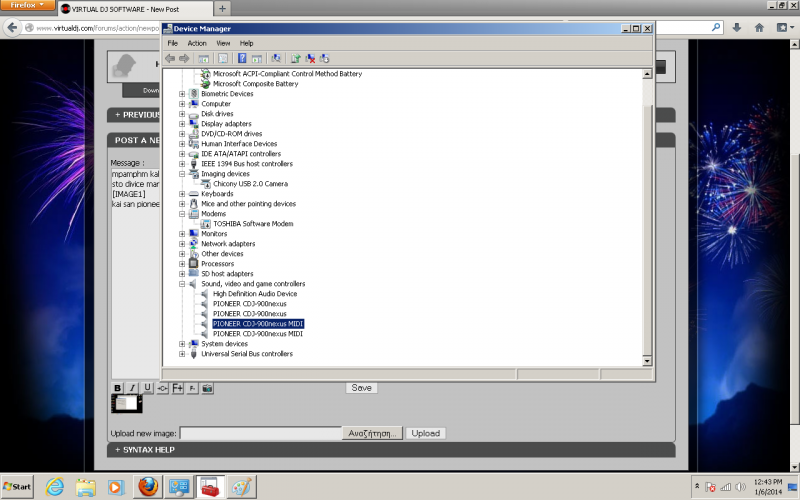Expand the Disk drives node

click(x=182, y=114)
